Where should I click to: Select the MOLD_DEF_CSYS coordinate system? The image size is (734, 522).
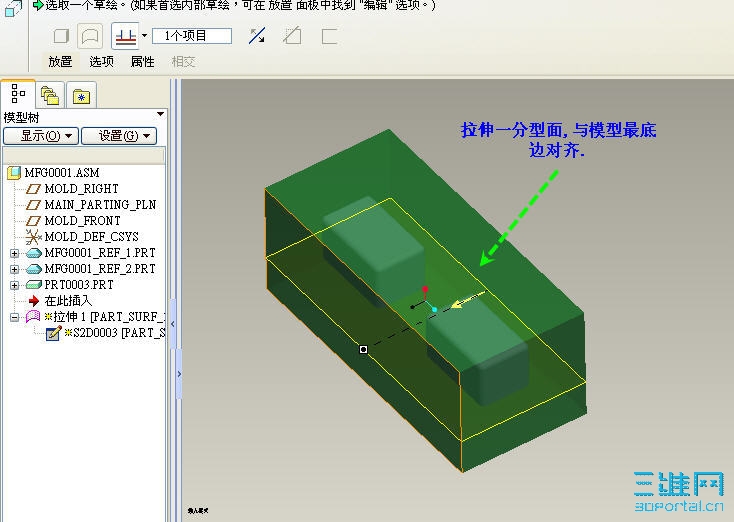point(91,236)
